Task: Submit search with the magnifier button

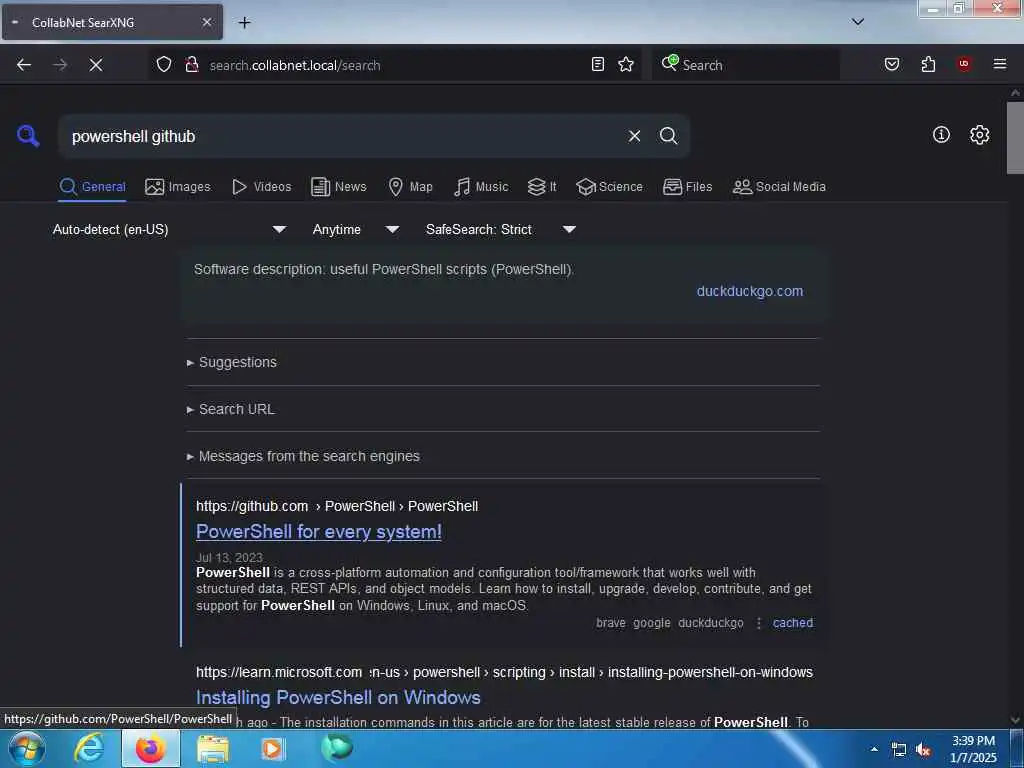Action: point(669,136)
